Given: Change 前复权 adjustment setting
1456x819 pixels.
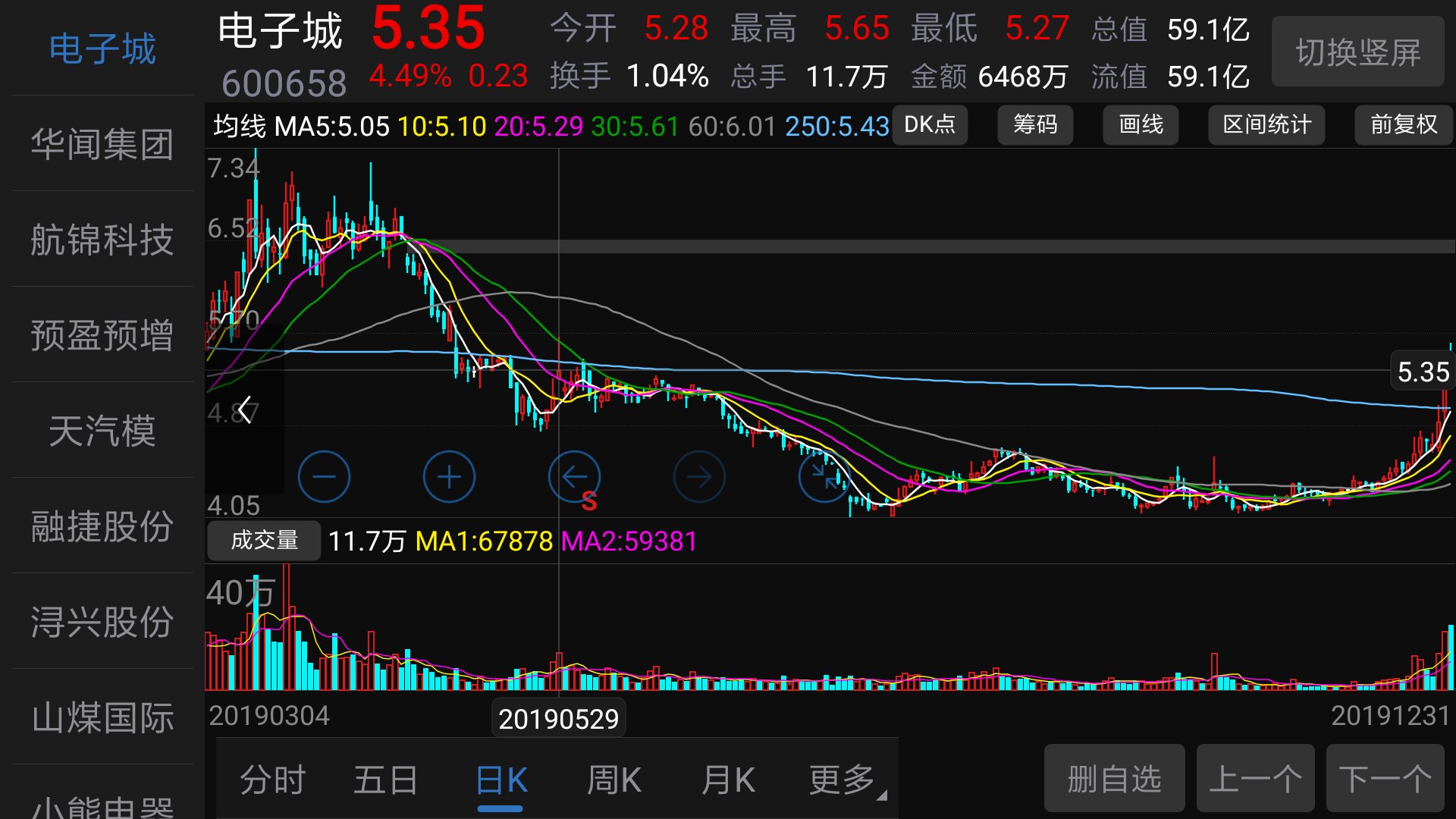Looking at the screenshot, I should point(1404,124).
